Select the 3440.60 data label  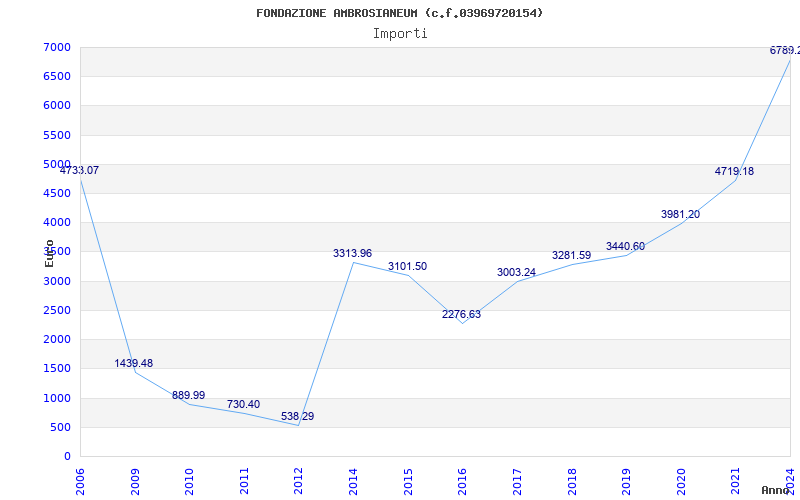click(x=626, y=247)
